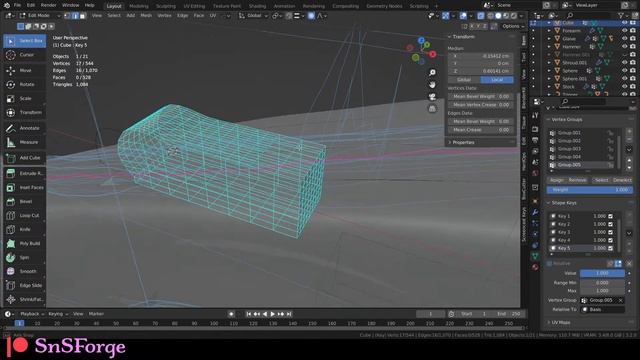Pick the Knife tool
This screenshot has height=360, width=640.
click(x=24, y=229)
